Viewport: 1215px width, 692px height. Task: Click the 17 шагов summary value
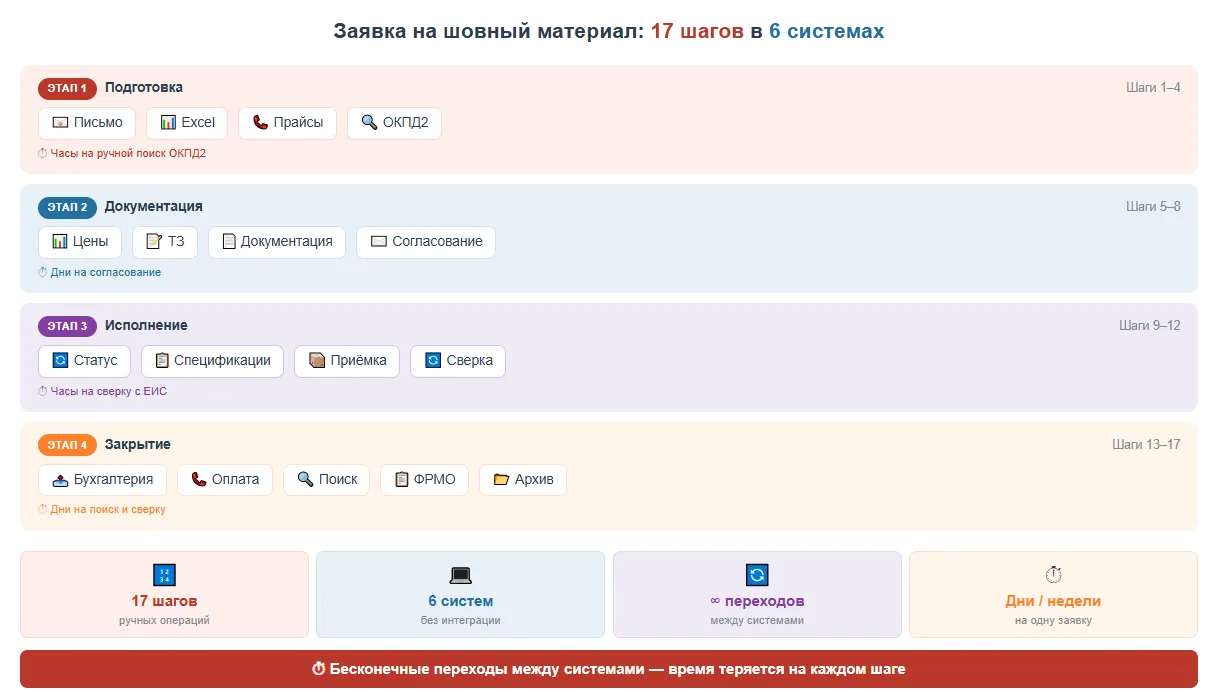164,602
